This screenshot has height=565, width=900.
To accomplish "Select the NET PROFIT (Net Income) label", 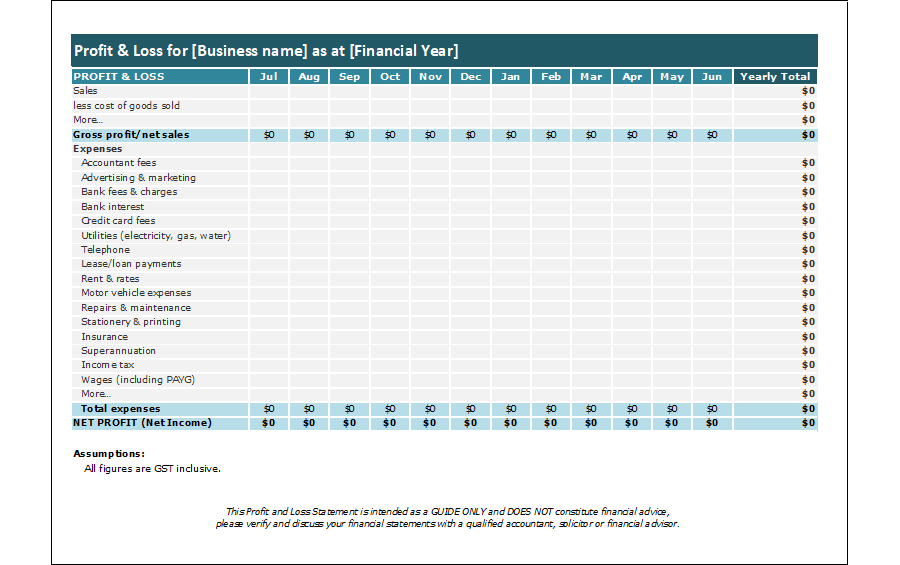I will (x=142, y=423).
